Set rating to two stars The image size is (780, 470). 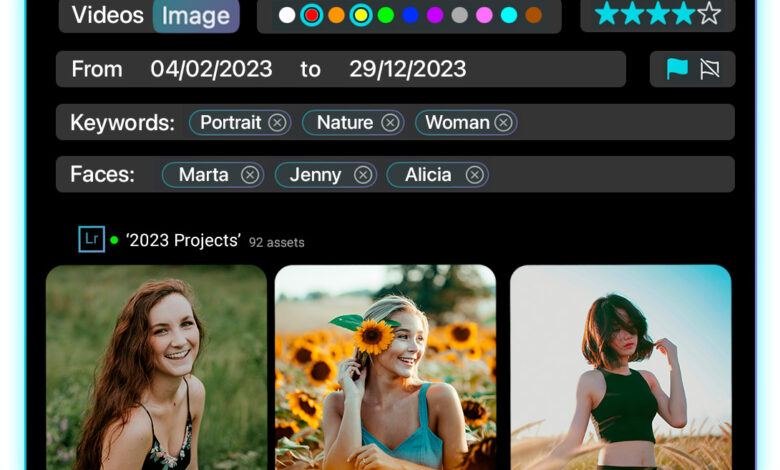click(x=633, y=13)
